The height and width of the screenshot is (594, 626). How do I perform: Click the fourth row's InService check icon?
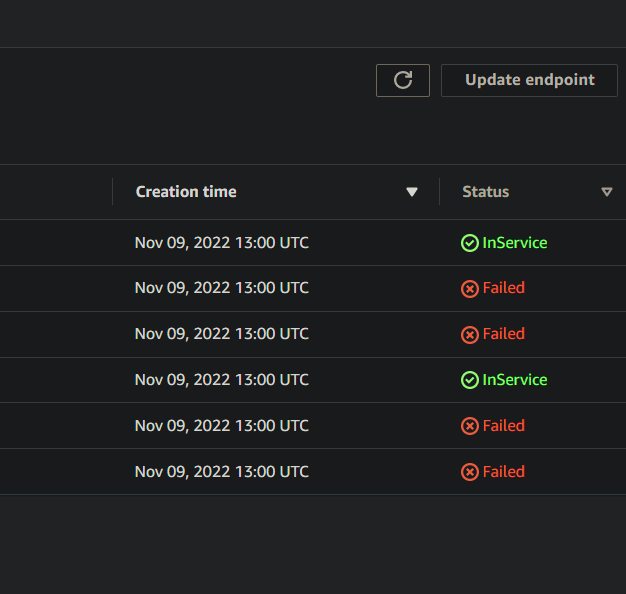470,380
